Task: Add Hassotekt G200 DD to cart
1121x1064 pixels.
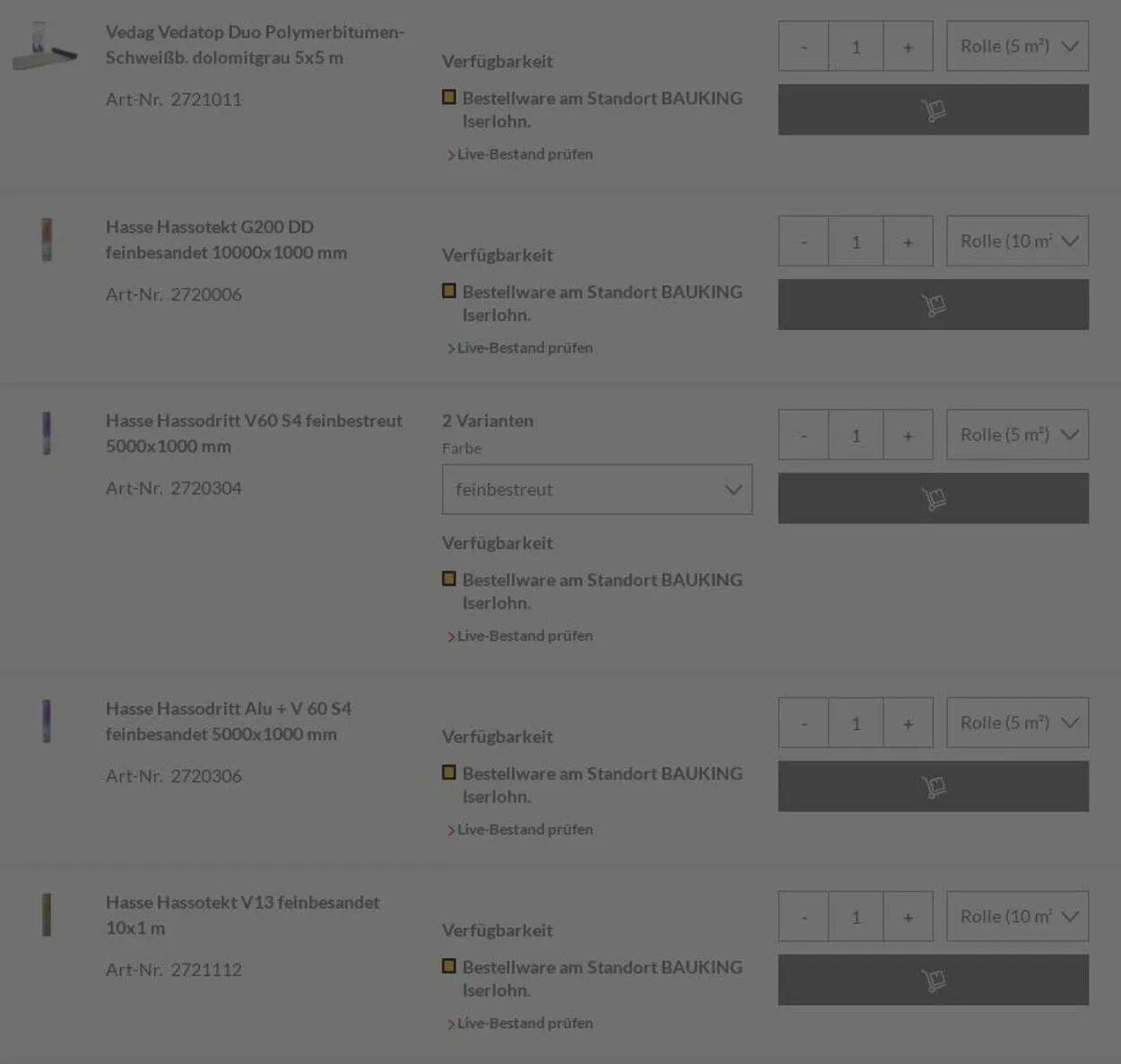Action: point(933,304)
